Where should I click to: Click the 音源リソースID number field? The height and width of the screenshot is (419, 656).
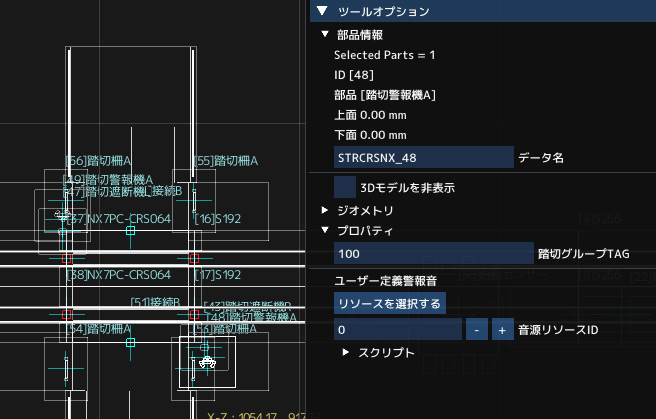[x=398, y=329]
